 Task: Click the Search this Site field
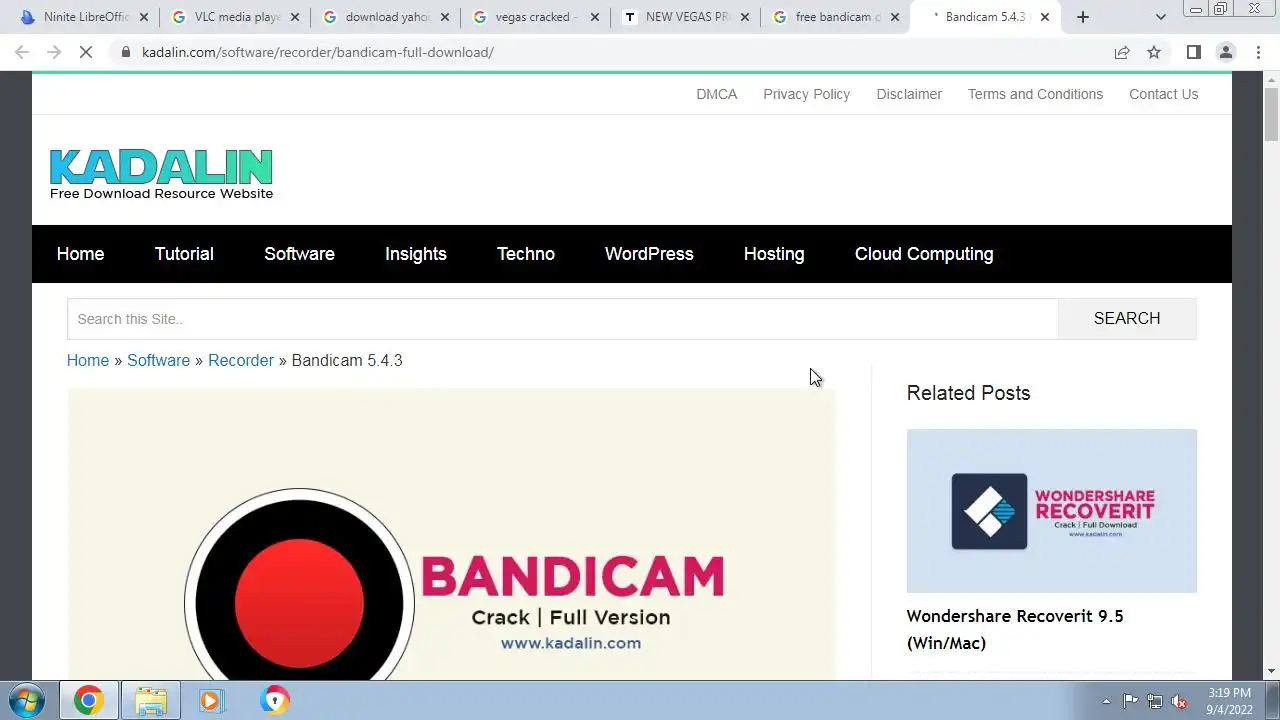(562, 319)
